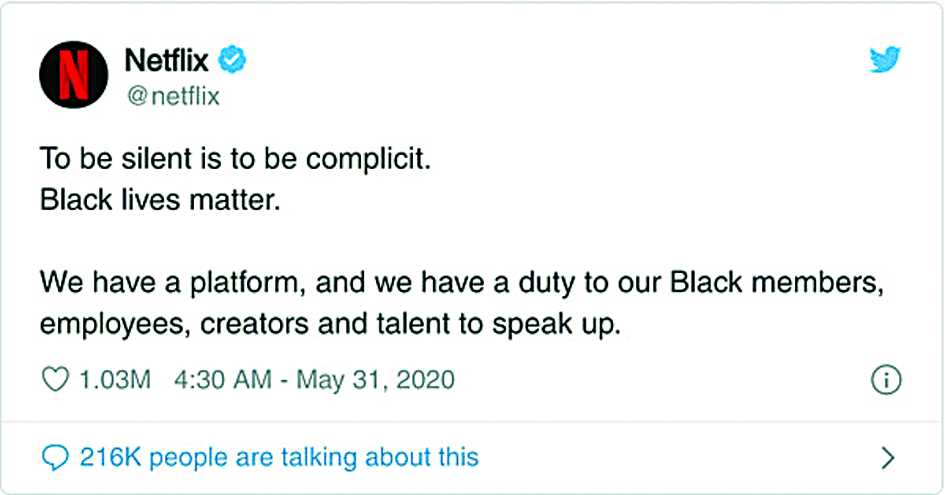Screen dimensions: 945x495
Task: Open the 4:30 AM timestamp link
Action: click(223, 380)
